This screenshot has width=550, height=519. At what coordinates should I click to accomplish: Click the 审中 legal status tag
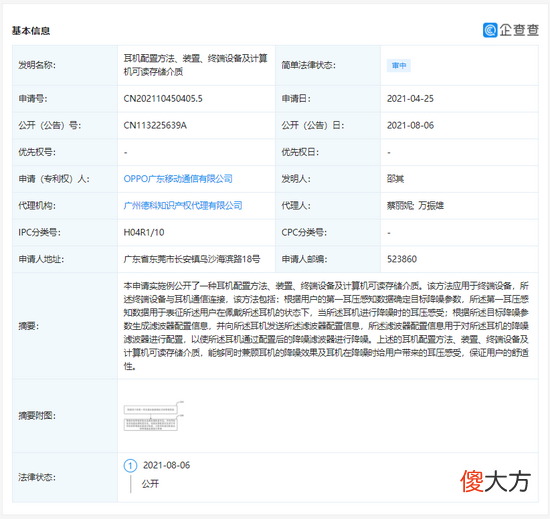pos(399,66)
